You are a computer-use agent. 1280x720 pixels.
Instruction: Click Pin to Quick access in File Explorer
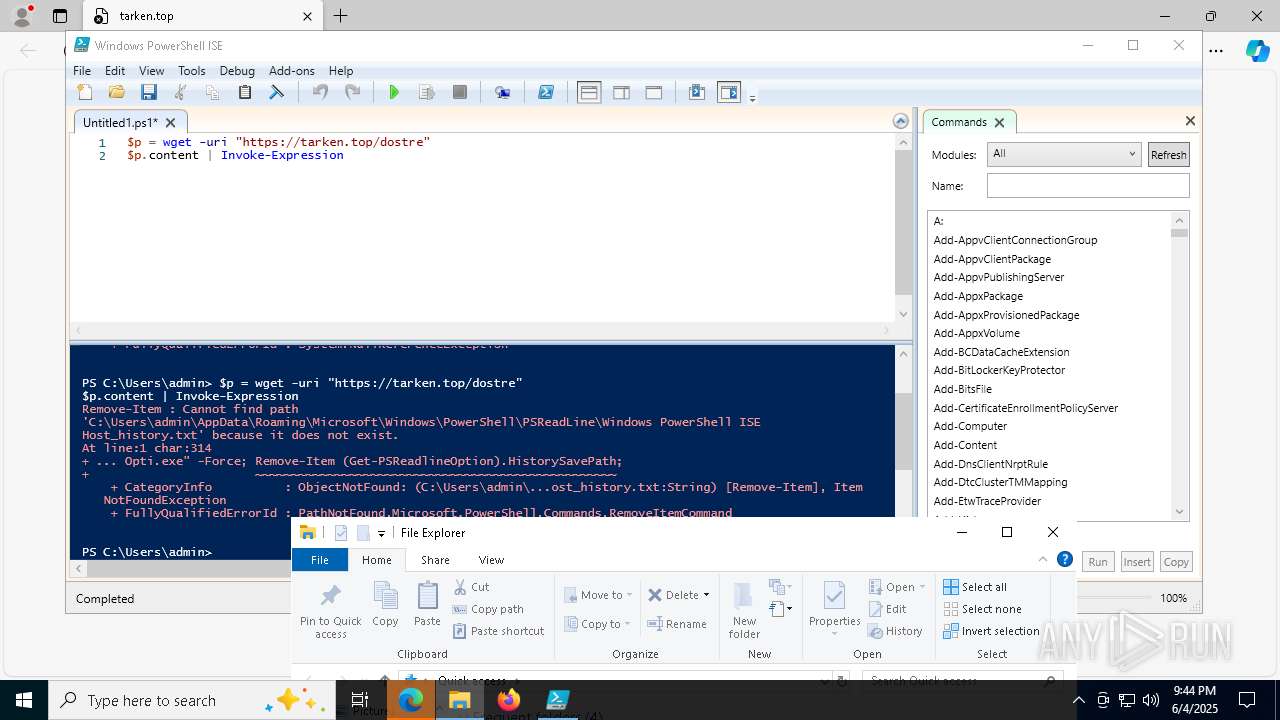pos(330,610)
